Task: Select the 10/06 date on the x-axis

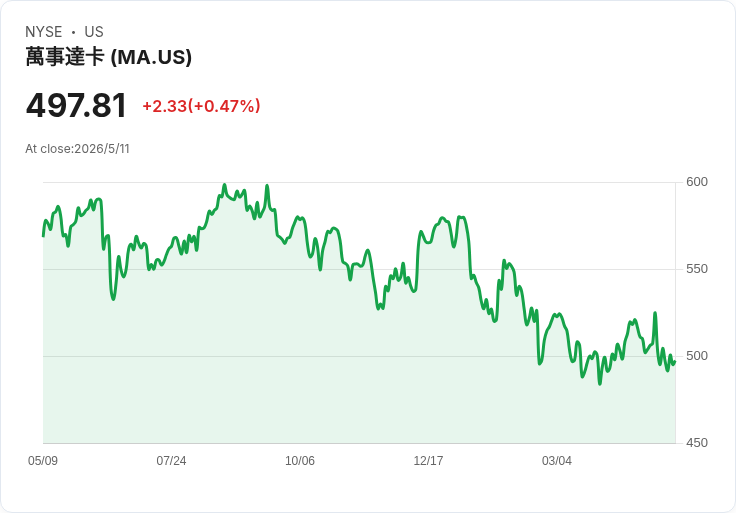Action: (x=300, y=460)
